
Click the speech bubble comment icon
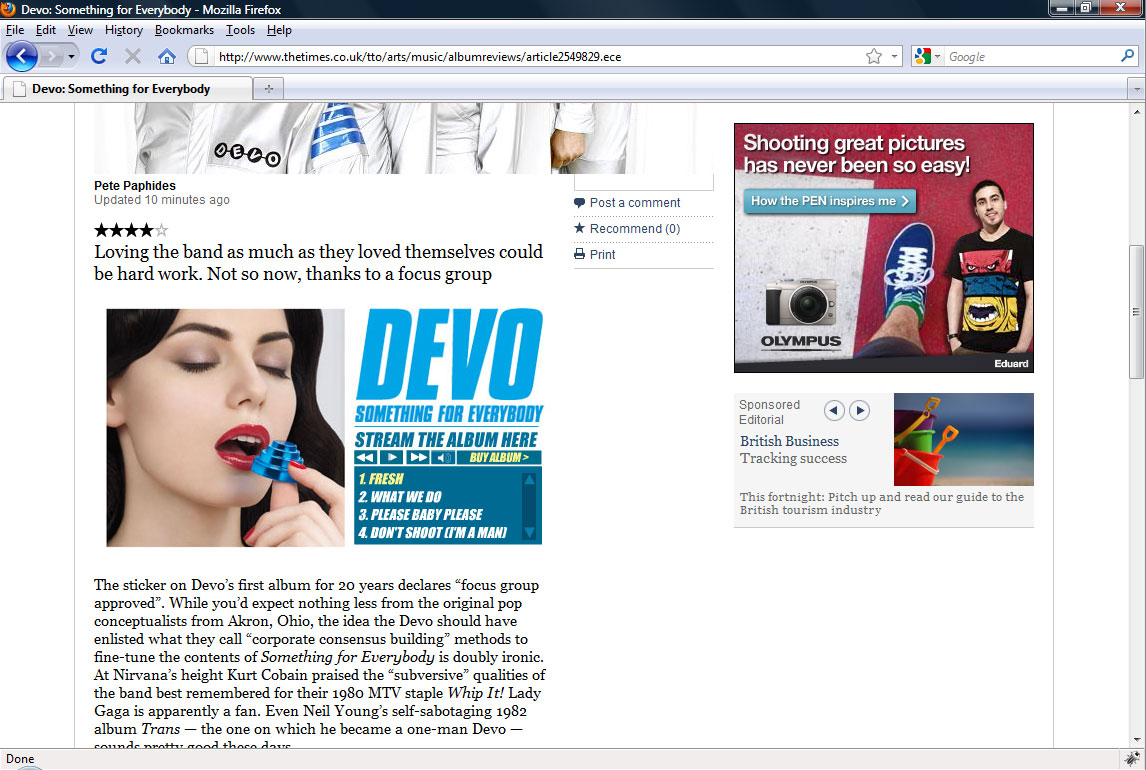pos(580,203)
